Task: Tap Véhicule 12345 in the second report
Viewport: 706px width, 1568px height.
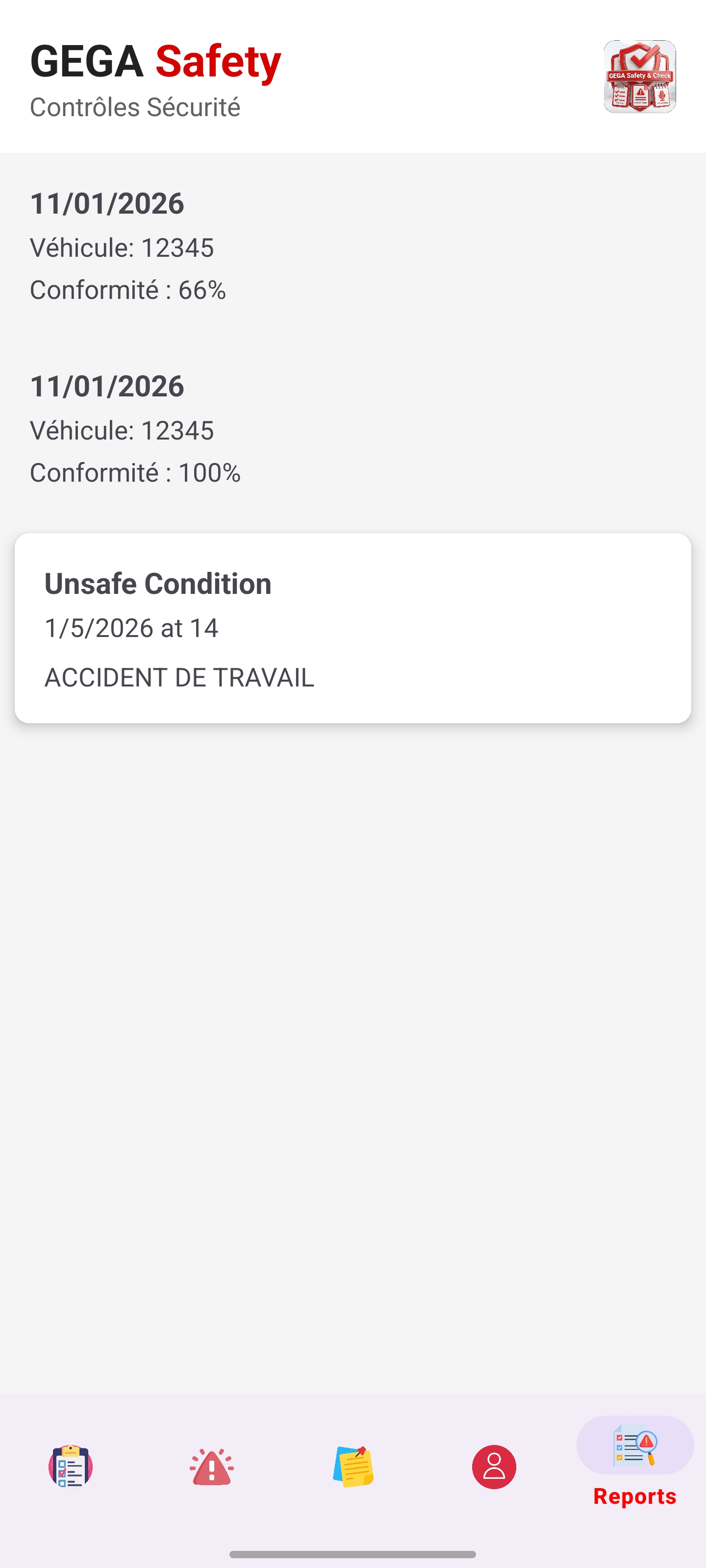Action: click(x=122, y=430)
